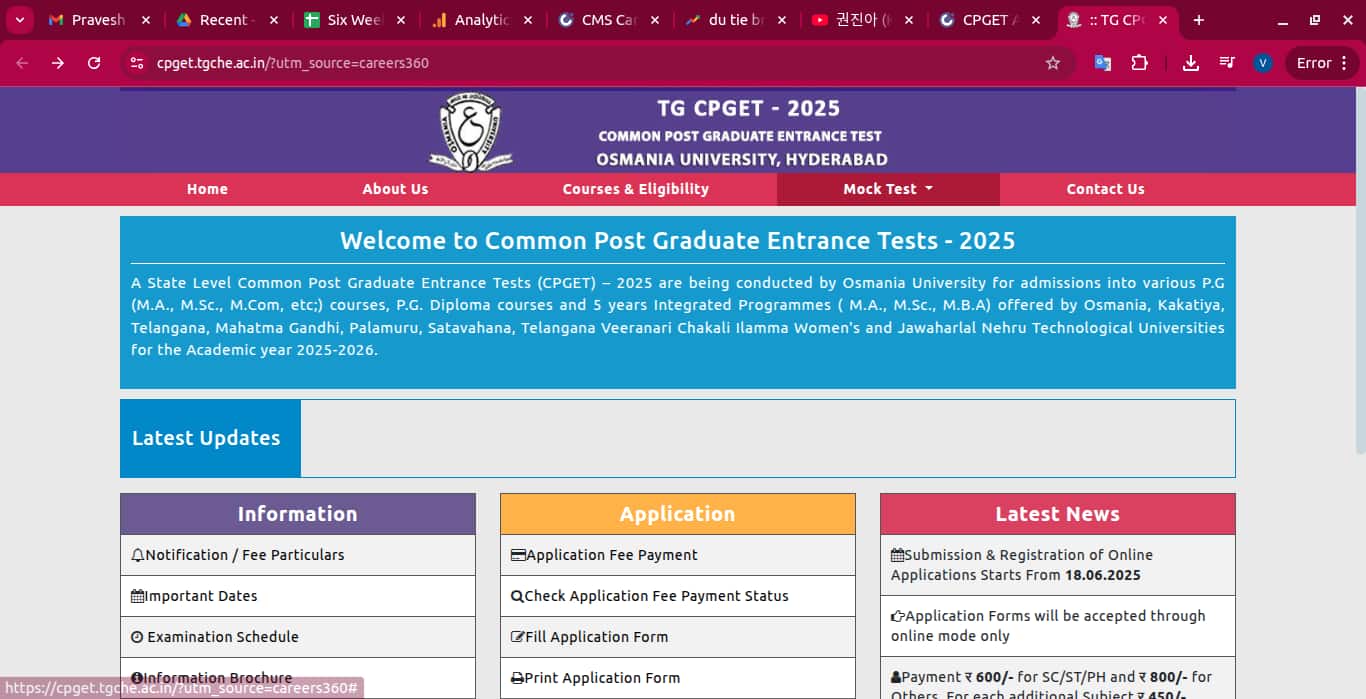Image resolution: width=1366 pixels, height=699 pixels.
Task: Click the printer icon beside Print Application Form
Action: click(x=518, y=678)
